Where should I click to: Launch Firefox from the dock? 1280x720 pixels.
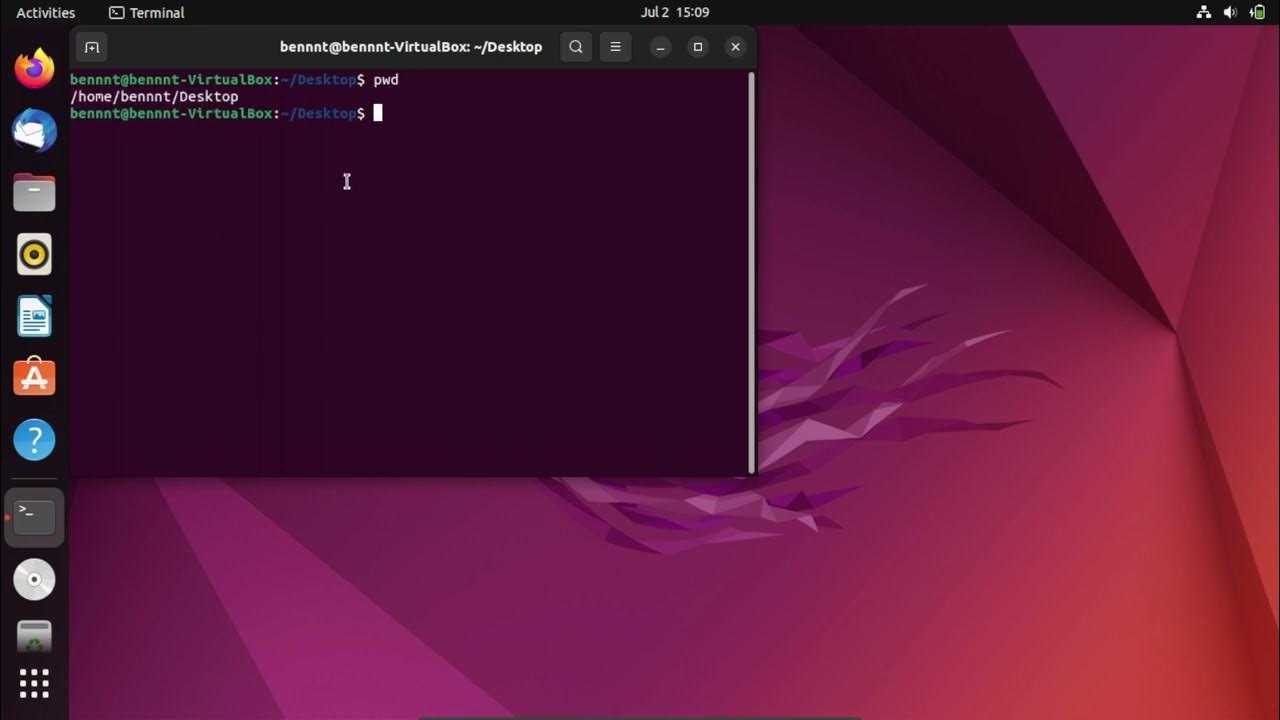click(x=34, y=69)
